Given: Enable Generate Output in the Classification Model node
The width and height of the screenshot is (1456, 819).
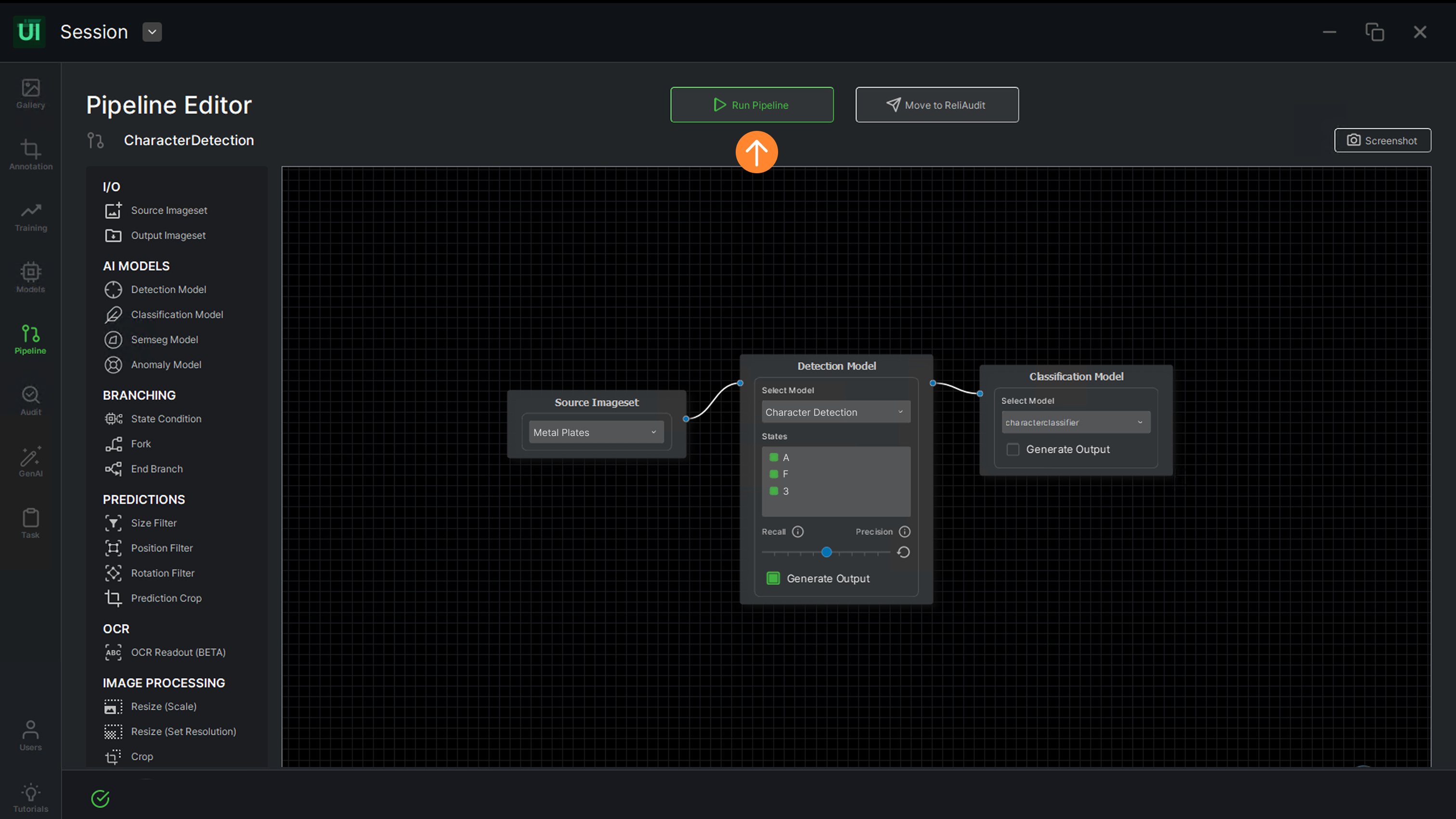Looking at the screenshot, I should coord(1013,449).
